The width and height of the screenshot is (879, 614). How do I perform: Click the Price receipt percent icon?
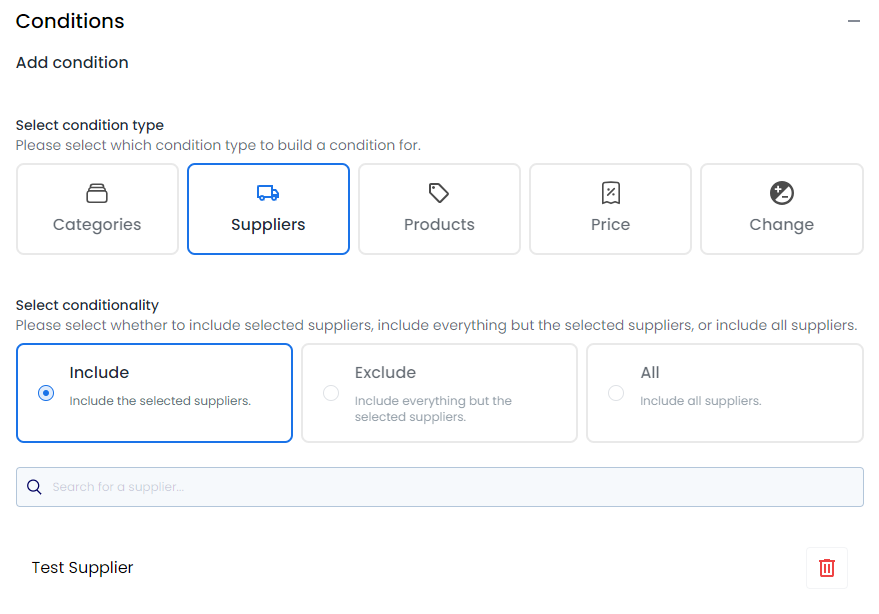(x=610, y=193)
